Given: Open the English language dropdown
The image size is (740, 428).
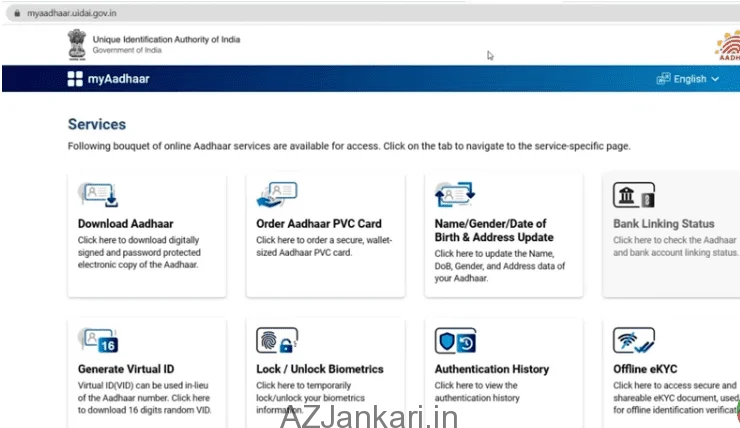Looking at the screenshot, I should (x=688, y=79).
